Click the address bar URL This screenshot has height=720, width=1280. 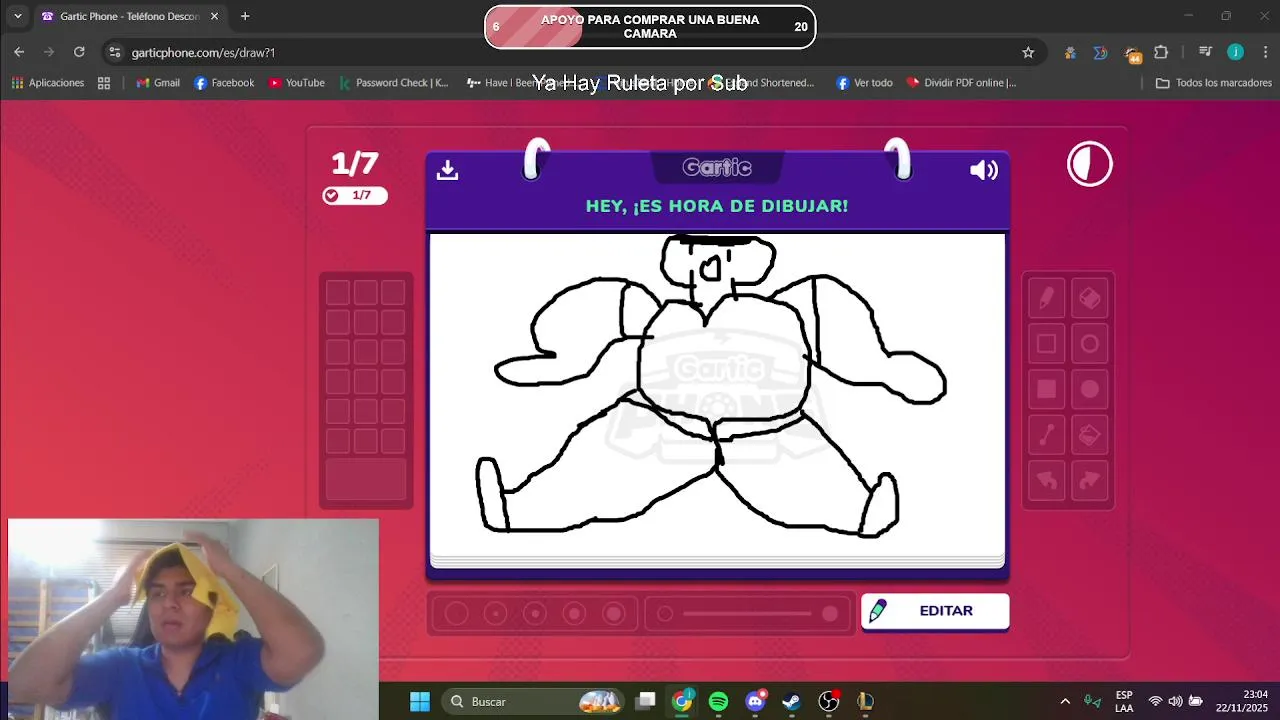coord(203,53)
